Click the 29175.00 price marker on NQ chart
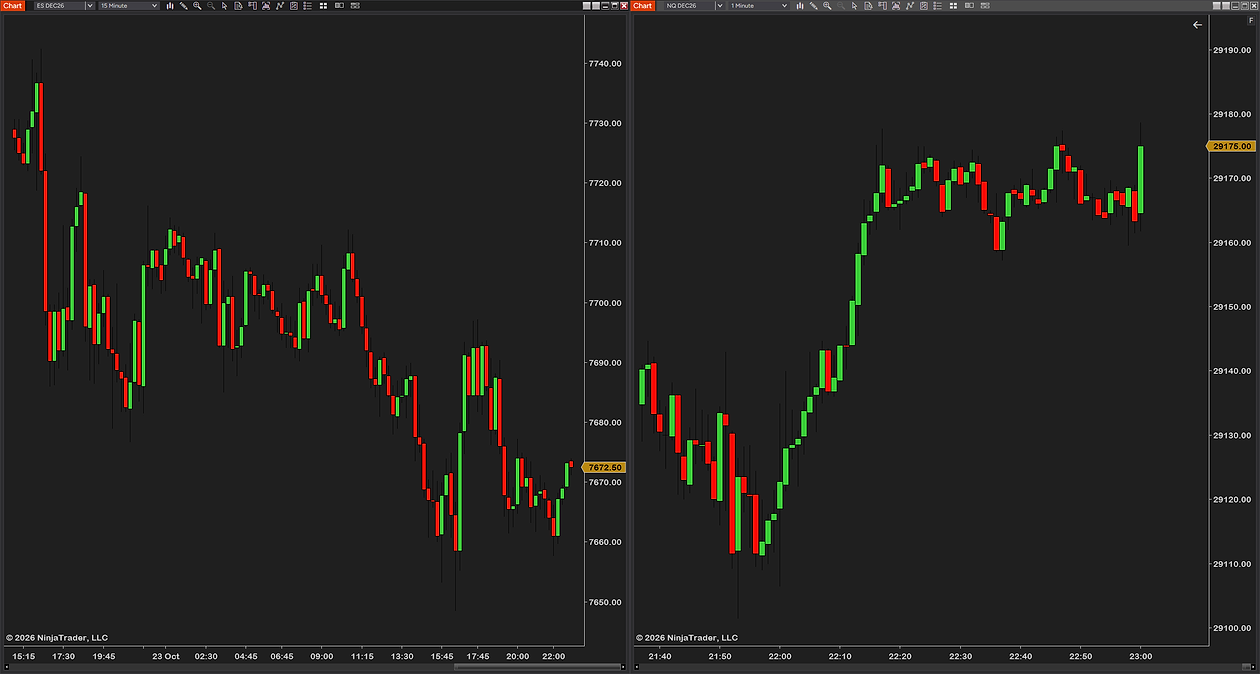 pyautogui.click(x=1231, y=146)
